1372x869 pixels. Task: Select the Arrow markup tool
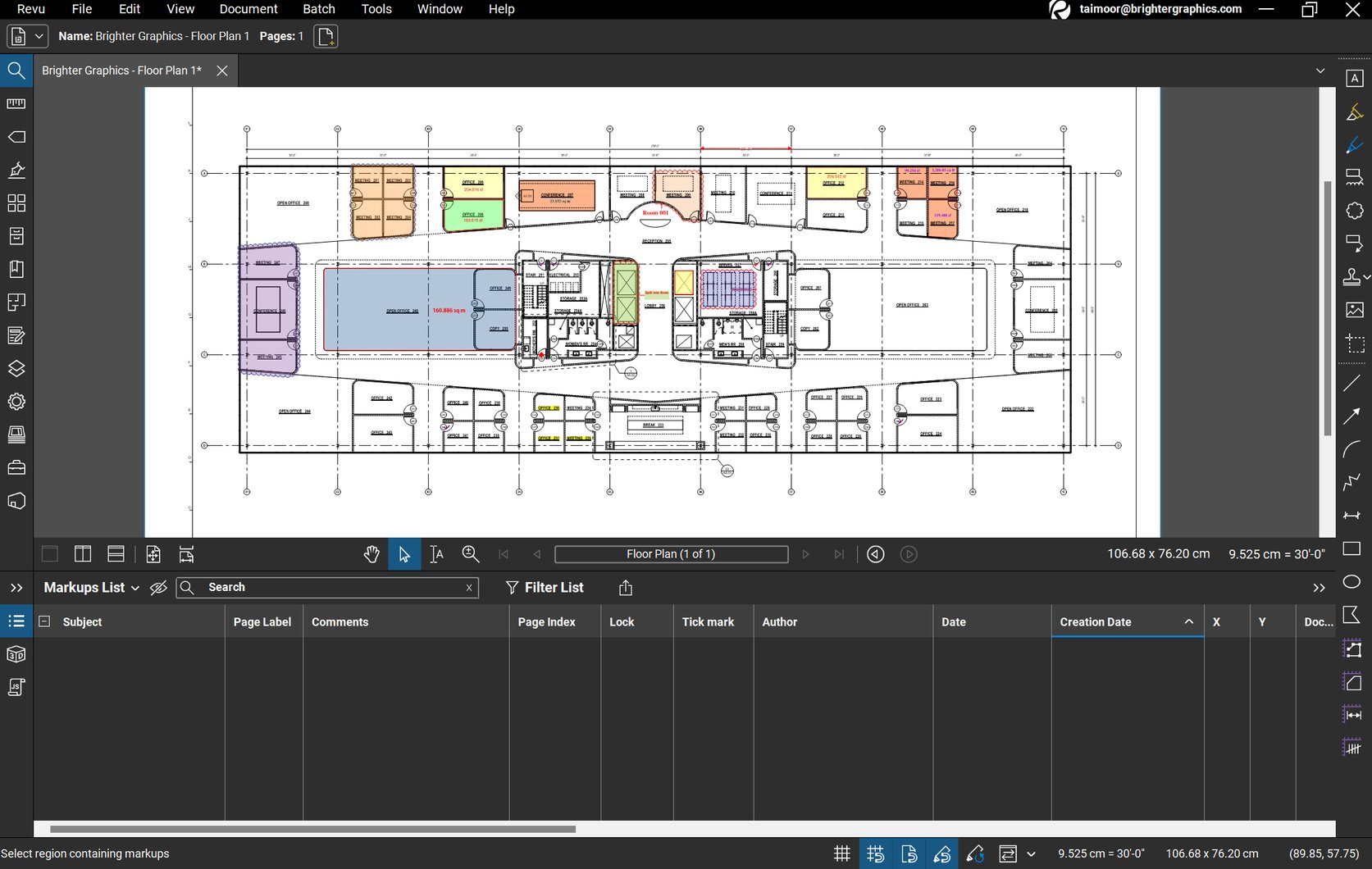pyautogui.click(x=1353, y=416)
